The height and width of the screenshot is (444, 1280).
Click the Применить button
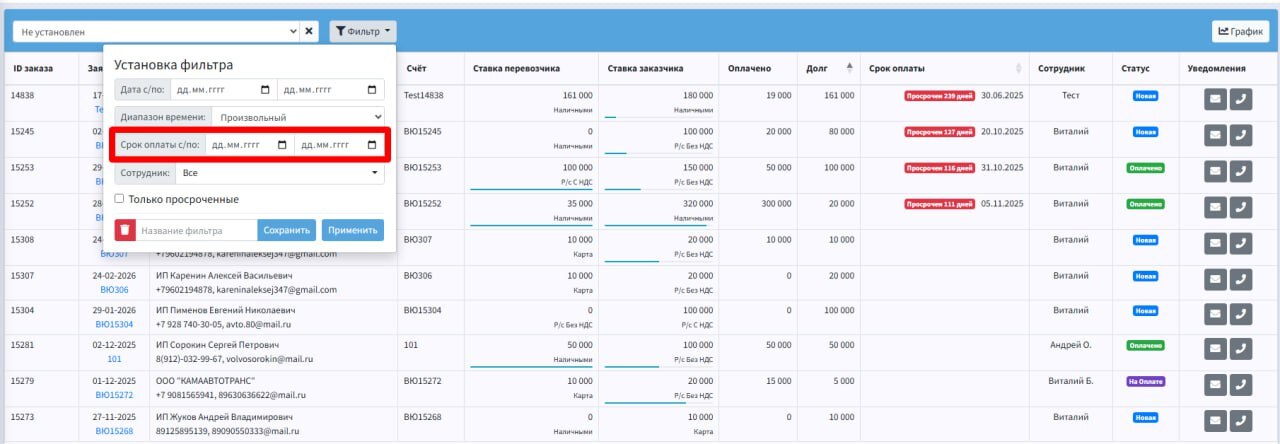pos(352,230)
